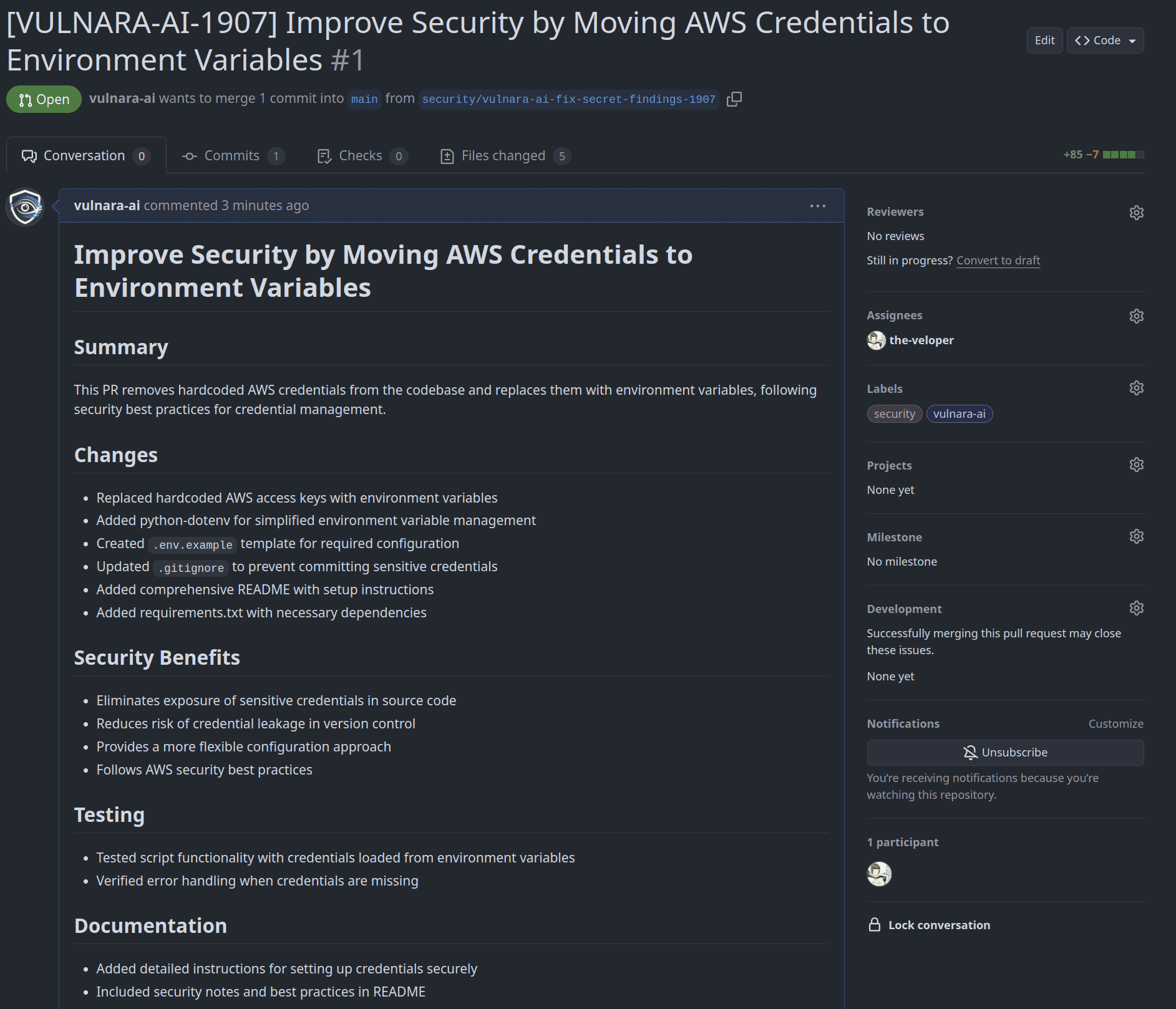Click vulnara-ai avatar beside comment
1176x1009 pixels.
point(25,207)
